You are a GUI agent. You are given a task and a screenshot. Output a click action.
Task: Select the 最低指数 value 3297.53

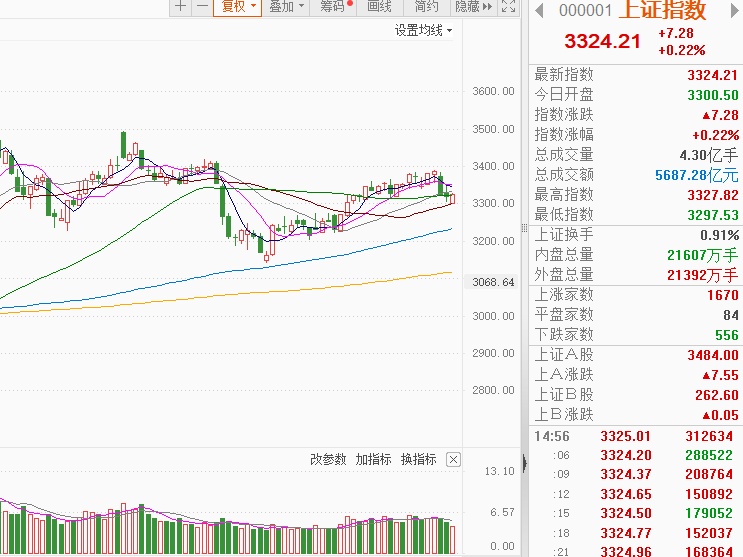(x=713, y=215)
